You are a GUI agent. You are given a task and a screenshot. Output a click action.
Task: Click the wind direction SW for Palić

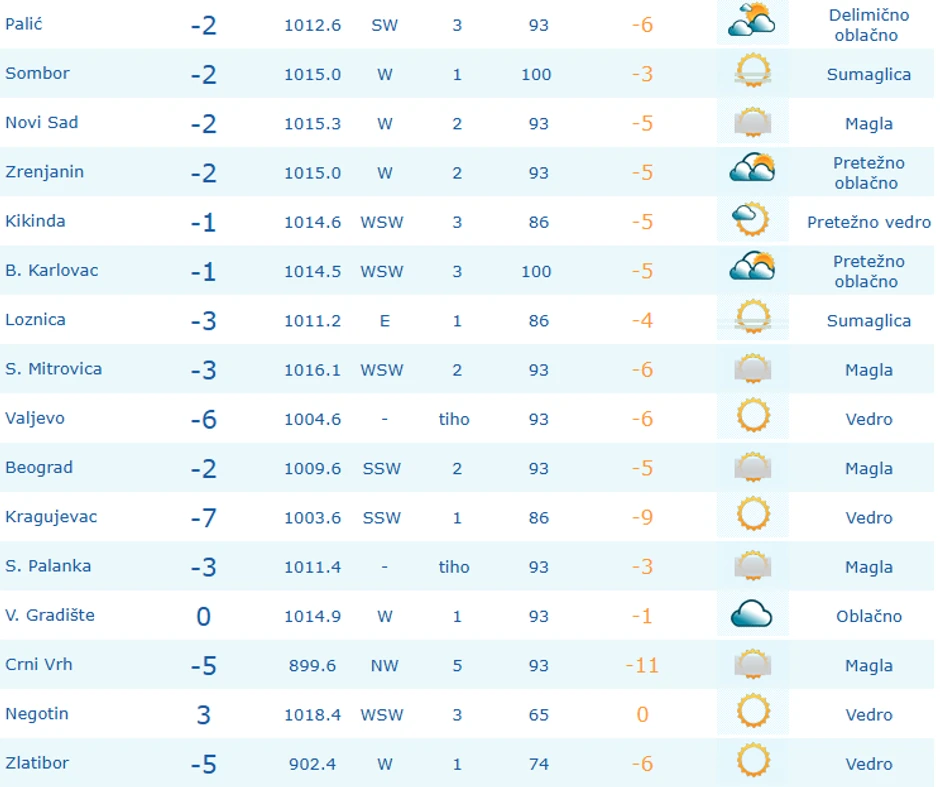coord(384,25)
